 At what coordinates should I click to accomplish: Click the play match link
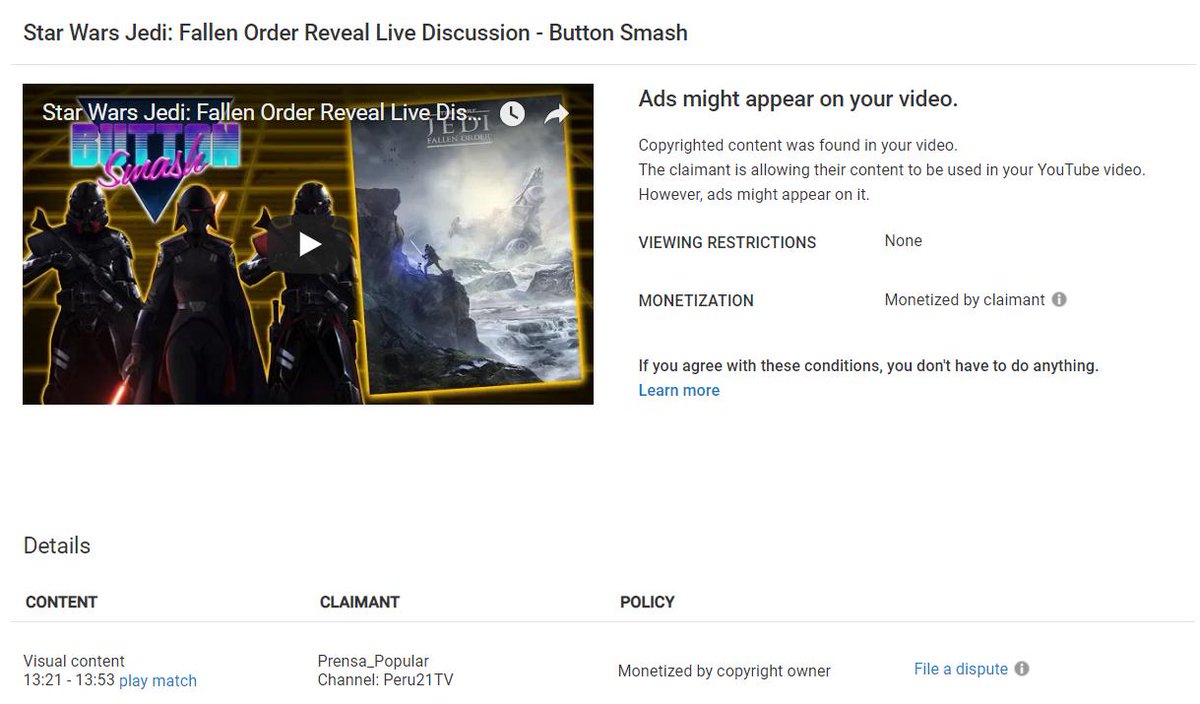pyautogui.click(x=158, y=681)
